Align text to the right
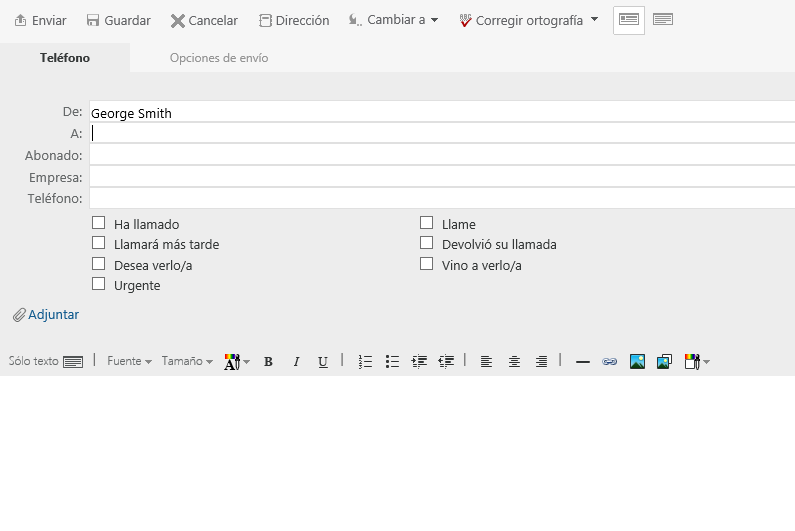Screen dimensions: 795x531 pyautogui.click(x=541, y=362)
